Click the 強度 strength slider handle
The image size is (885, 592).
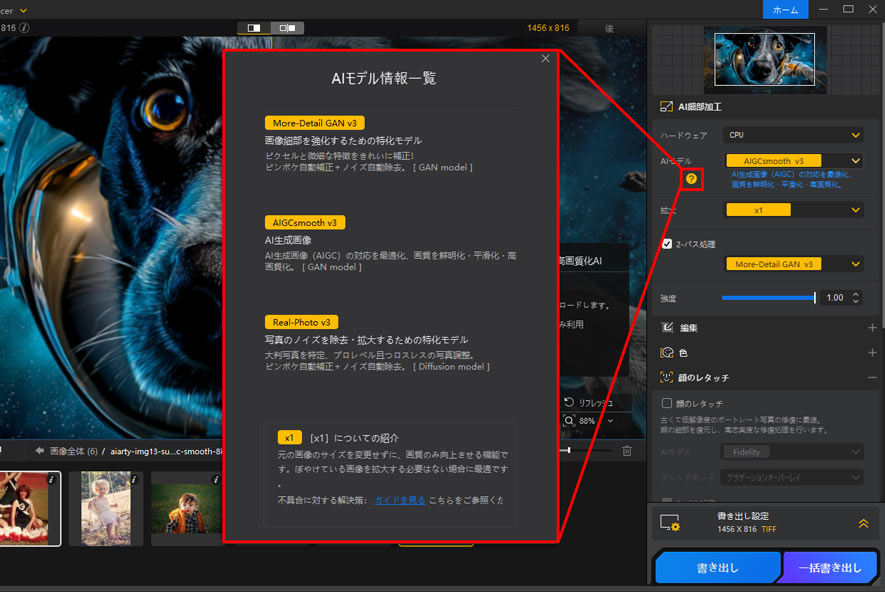(x=814, y=297)
